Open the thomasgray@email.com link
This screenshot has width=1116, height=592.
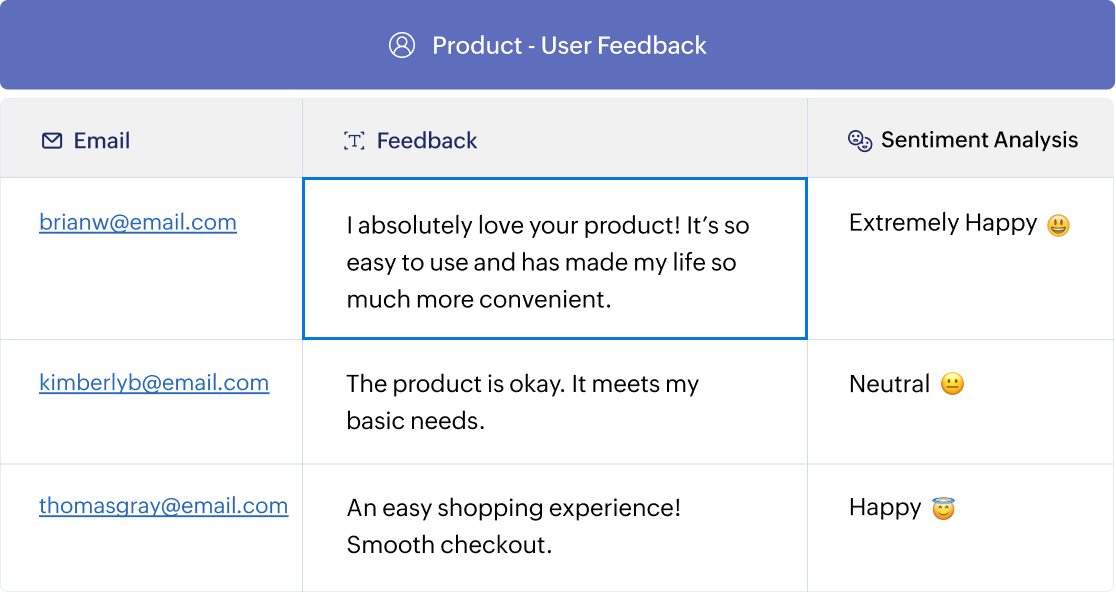(x=163, y=506)
